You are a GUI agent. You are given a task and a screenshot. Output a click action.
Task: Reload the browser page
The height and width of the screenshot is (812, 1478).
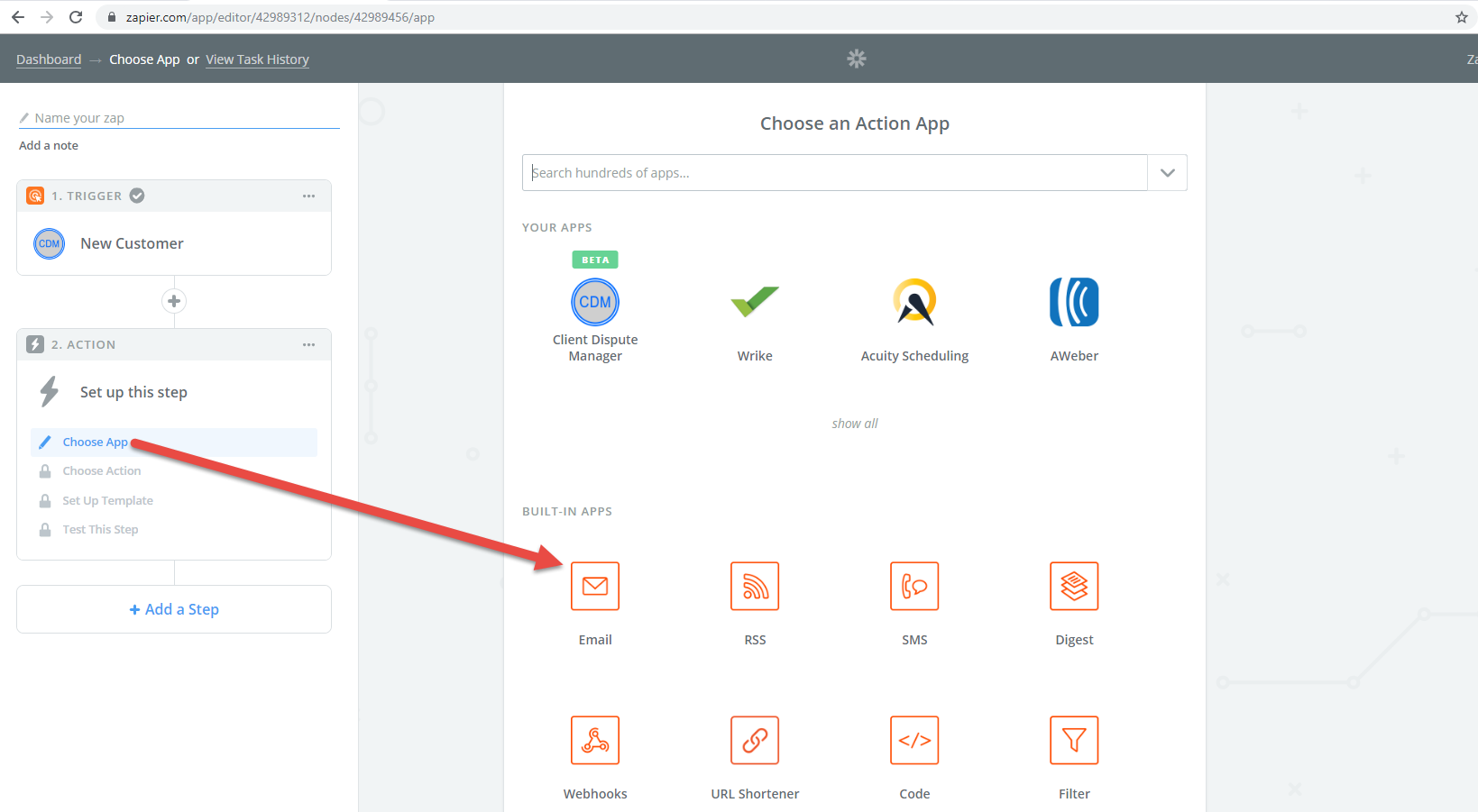[76, 17]
